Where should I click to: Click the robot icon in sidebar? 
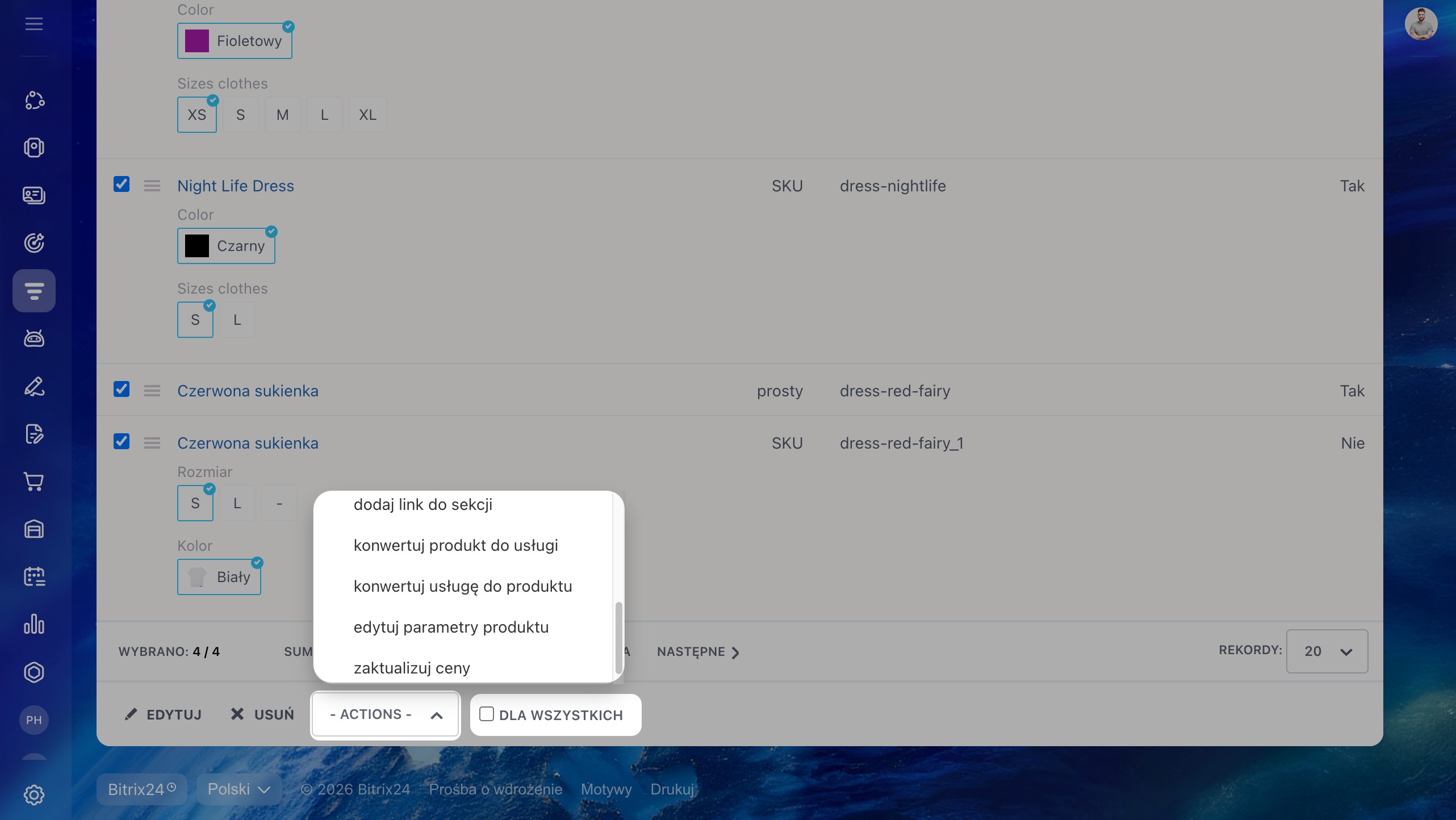click(x=34, y=338)
